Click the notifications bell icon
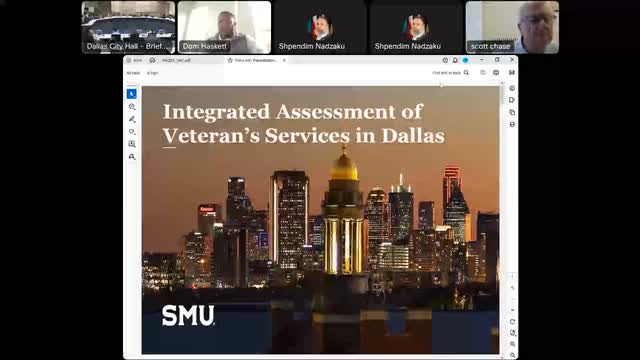640x360 pixels. point(455,60)
